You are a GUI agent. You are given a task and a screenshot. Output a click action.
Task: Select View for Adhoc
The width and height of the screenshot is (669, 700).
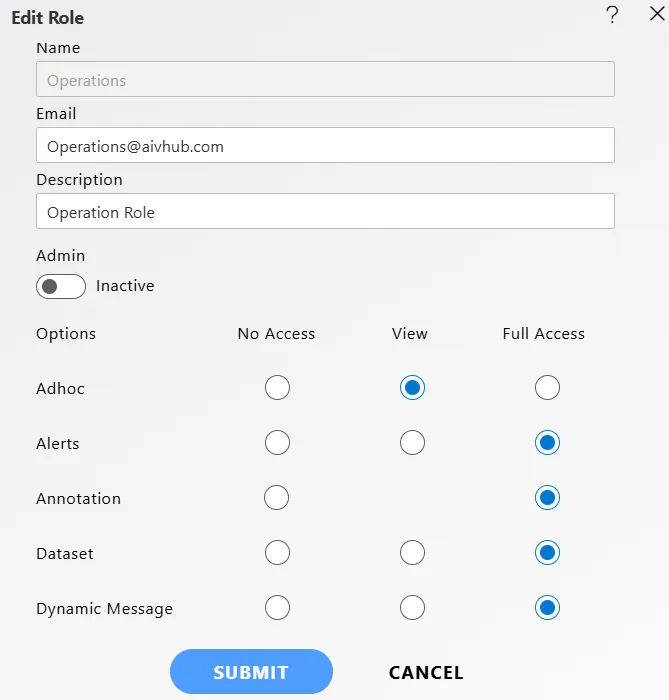point(412,388)
